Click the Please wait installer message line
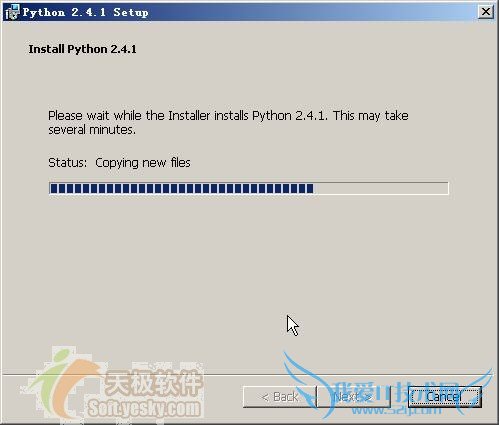499x425 pixels. [228, 116]
